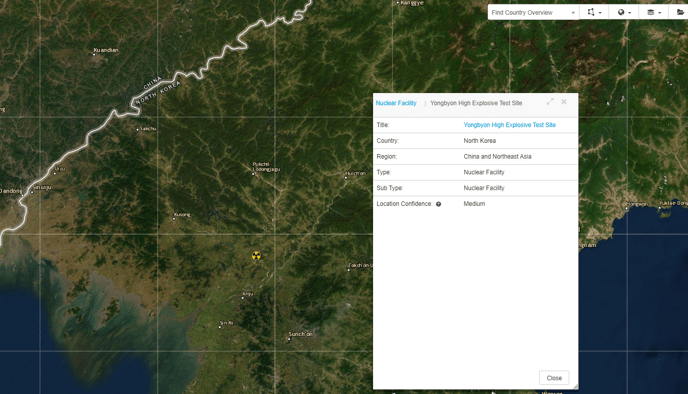Screen dimensions: 688x394
Task: Click the Kusong city label on map
Action: (x=182, y=215)
